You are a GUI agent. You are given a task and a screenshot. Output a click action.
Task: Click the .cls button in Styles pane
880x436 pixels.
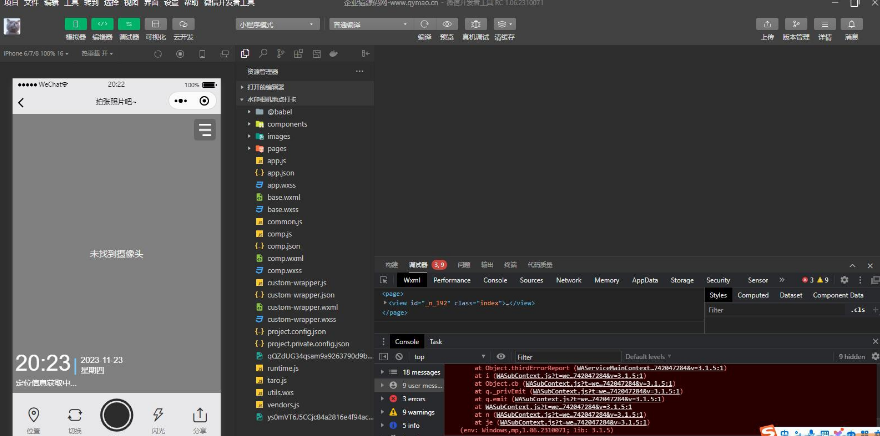[857, 310]
